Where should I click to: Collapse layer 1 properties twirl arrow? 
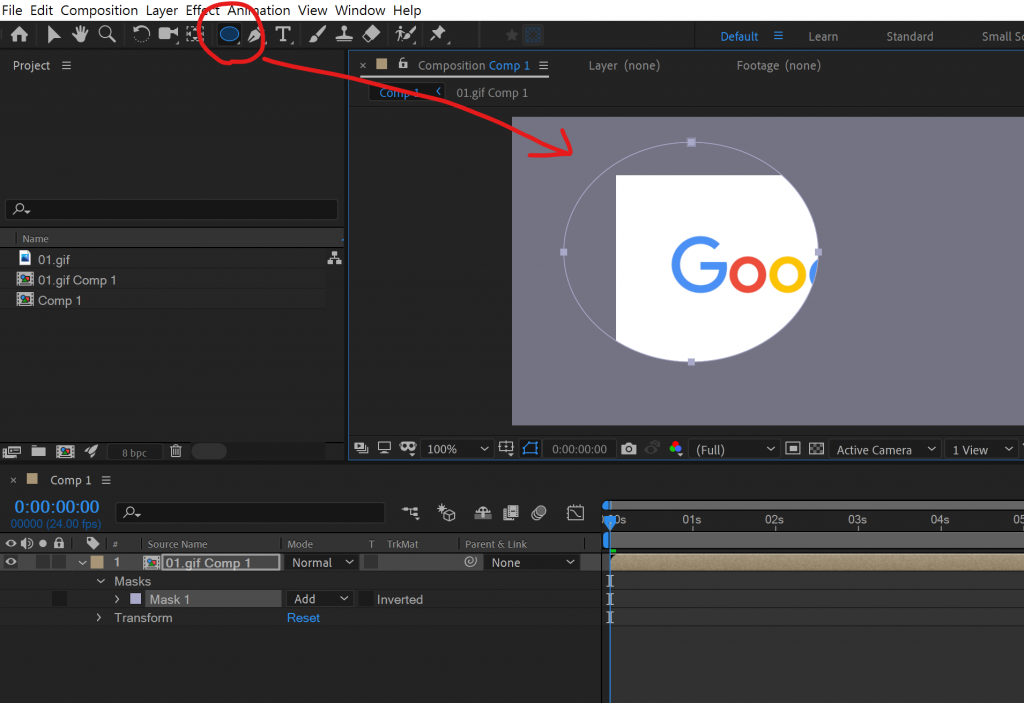[82, 563]
